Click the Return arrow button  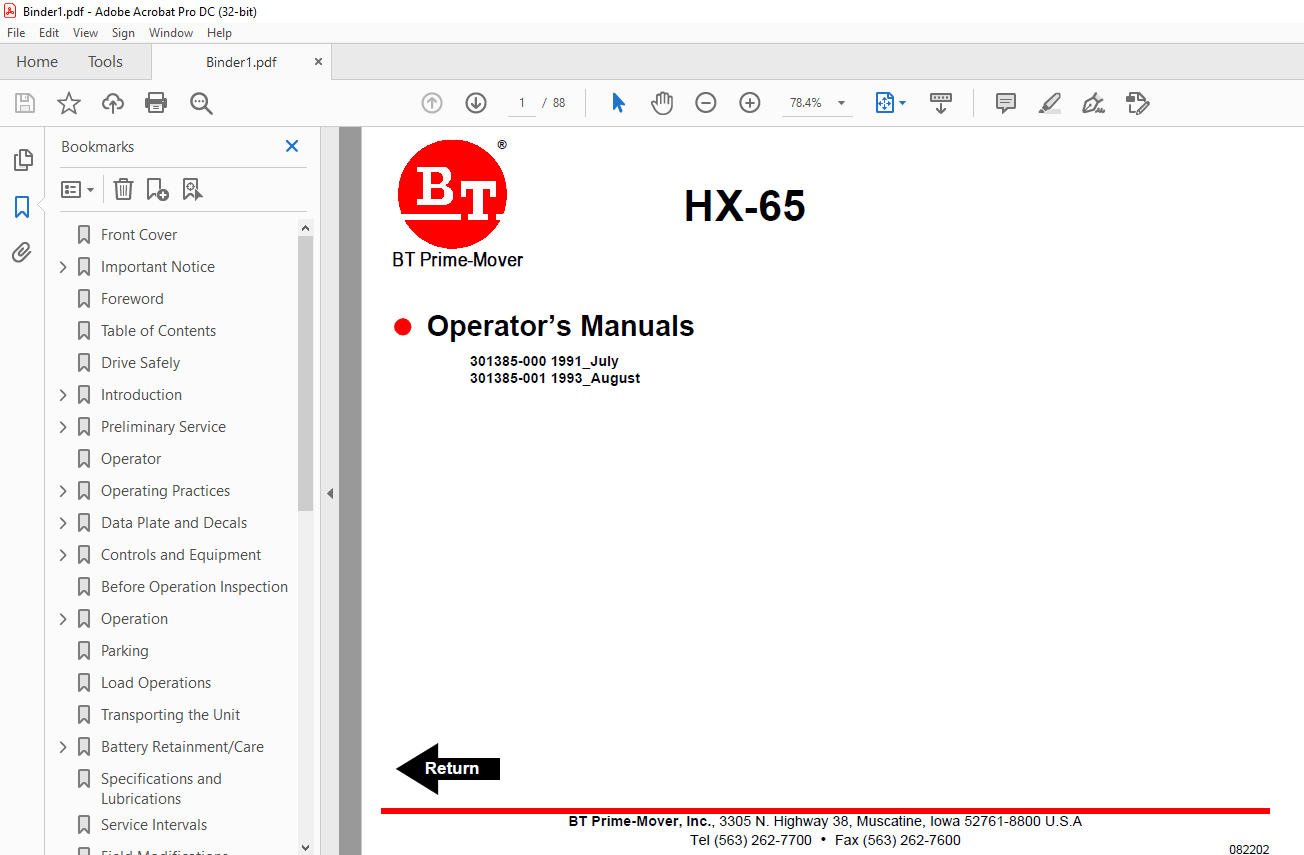(448, 768)
